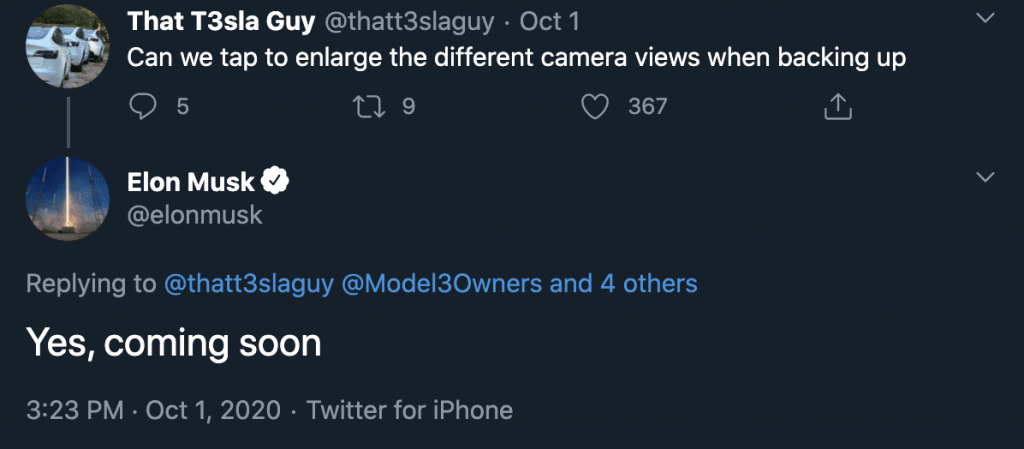Click the share icon on the tweet
Image resolution: width=1024 pixels, height=449 pixels.
coord(836,105)
